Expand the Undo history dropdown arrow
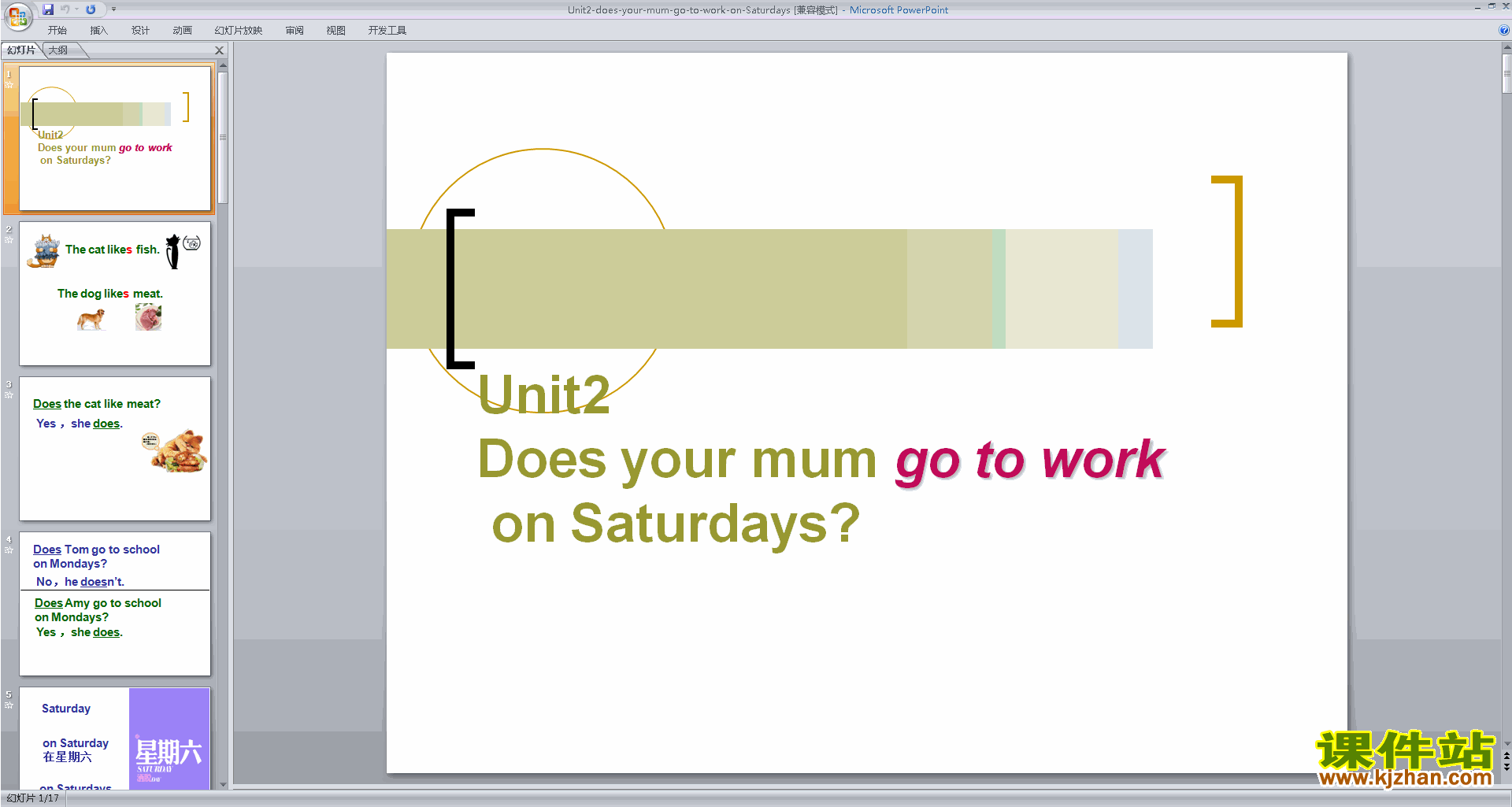1512x807 pixels. click(76, 9)
